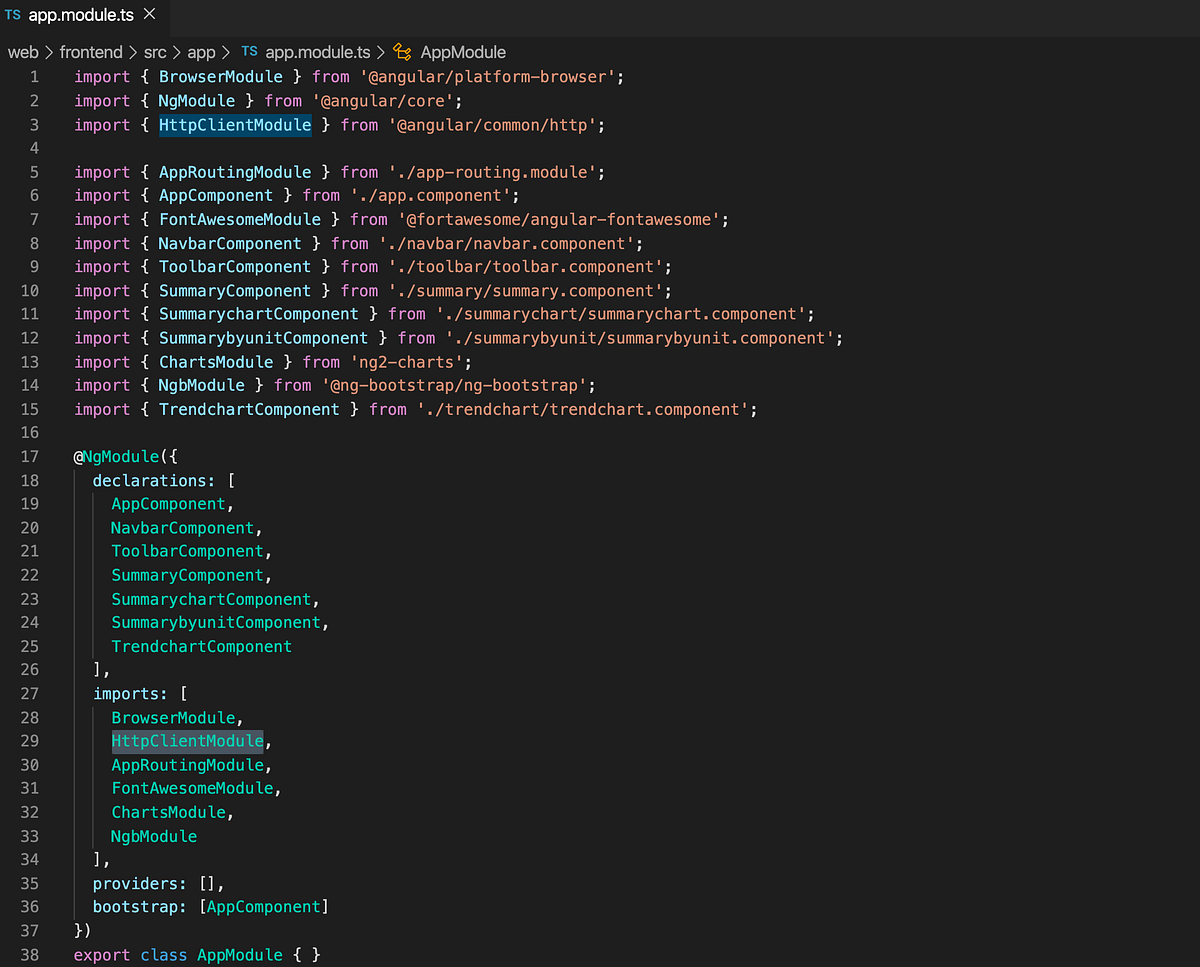The height and width of the screenshot is (967, 1200).
Task: Click 'AppComponent' in the bootstrap array
Action: [264, 906]
